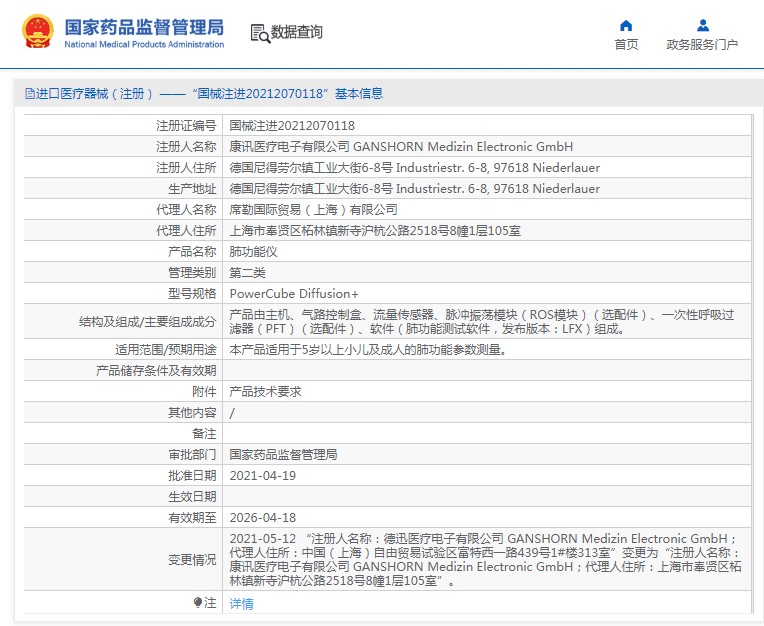Go to 首页 home page label

[626, 45]
